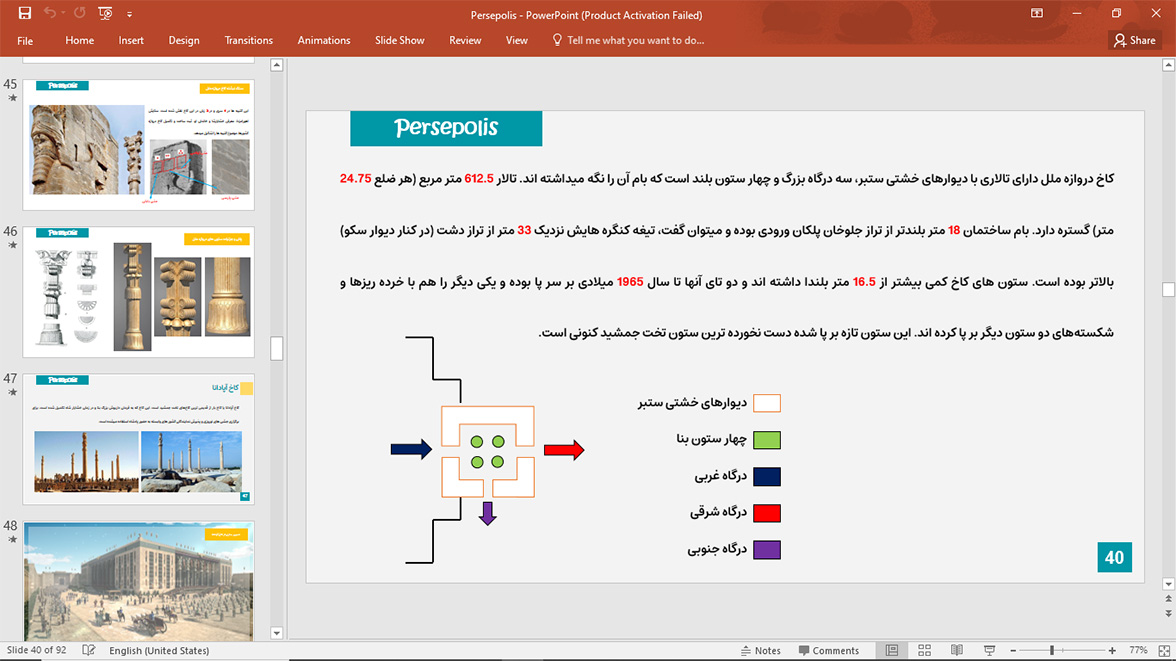Go to next slide with double-down arrow

(x=1168, y=614)
